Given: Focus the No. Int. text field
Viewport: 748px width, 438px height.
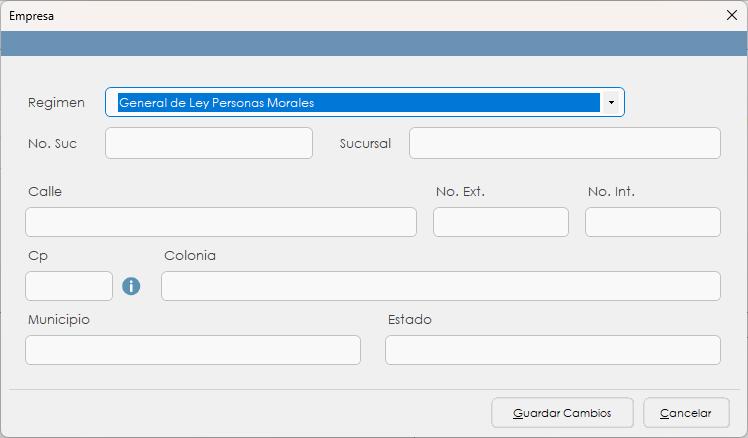Looking at the screenshot, I should (652, 222).
